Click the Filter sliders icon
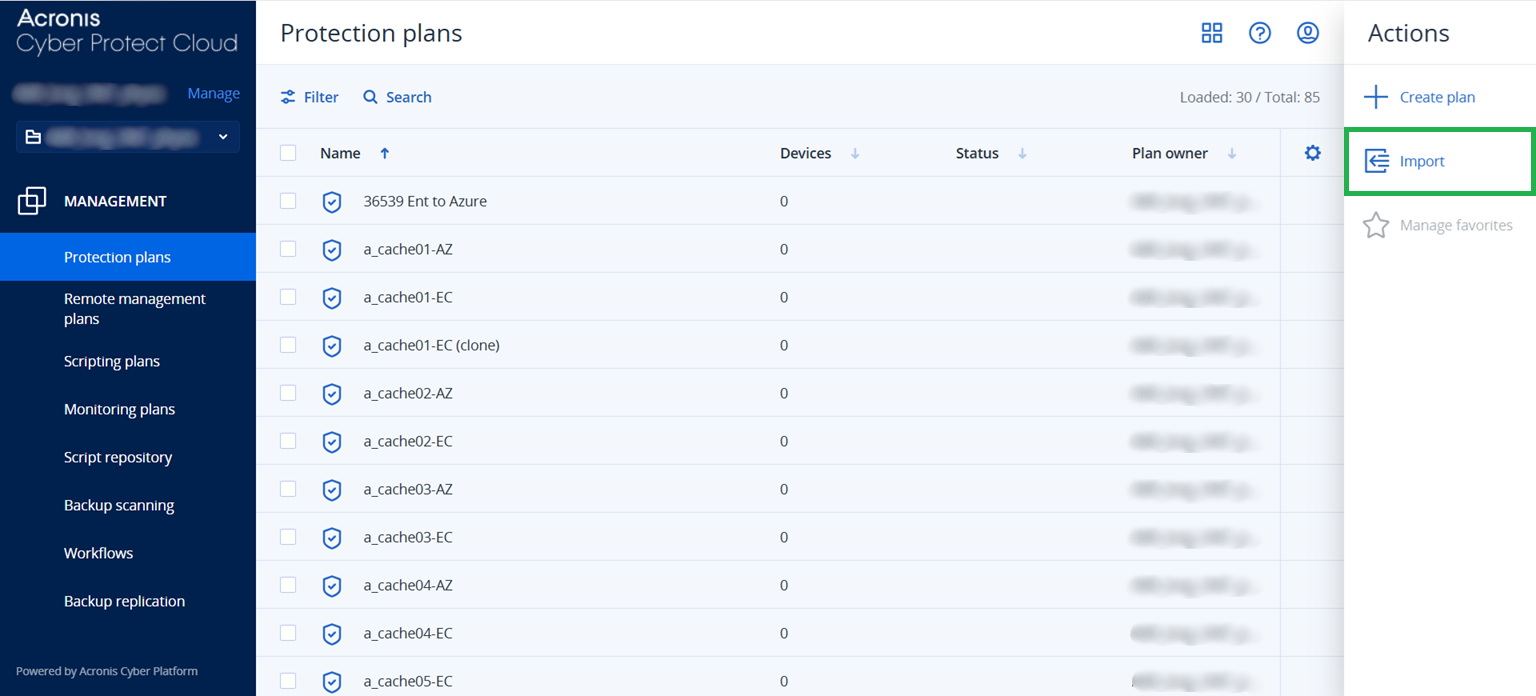Image resolution: width=1536 pixels, height=696 pixels. pyautogui.click(x=288, y=97)
